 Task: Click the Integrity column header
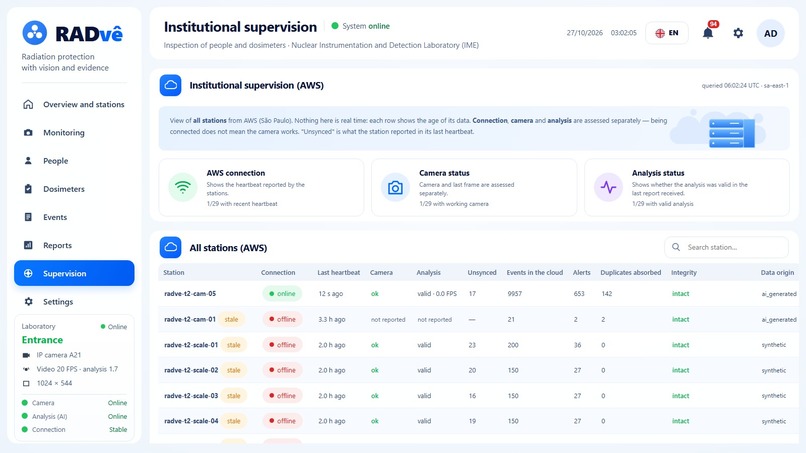coord(684,273)
